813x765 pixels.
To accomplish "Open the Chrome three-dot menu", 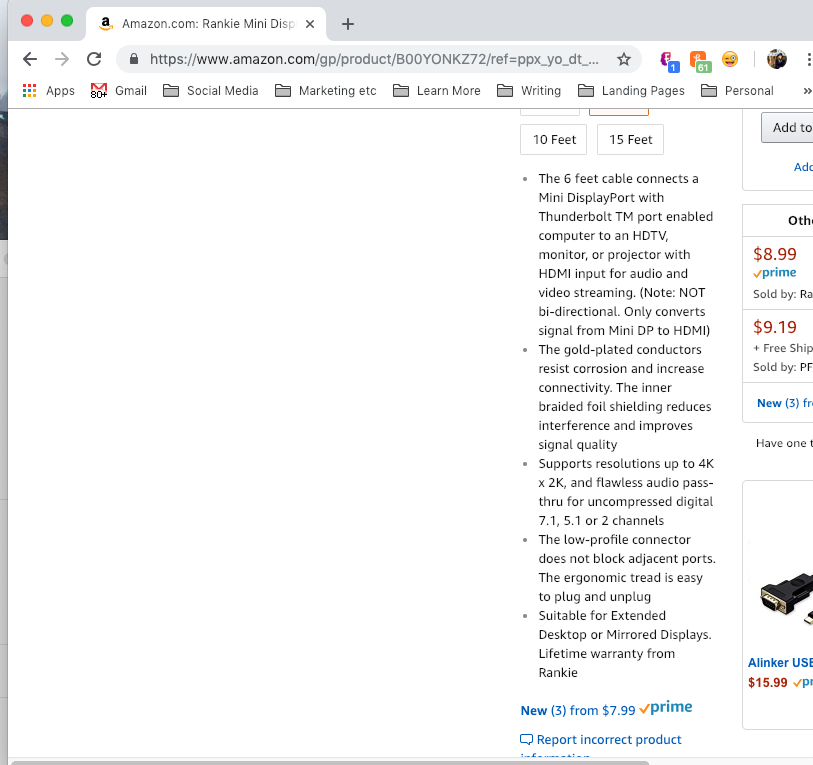I will coord(808,59).
